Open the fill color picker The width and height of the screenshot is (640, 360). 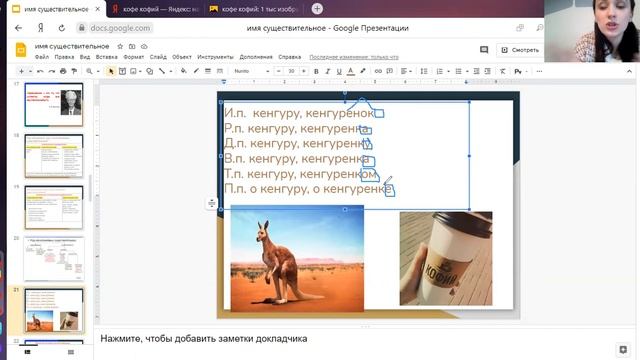(184, 71)
